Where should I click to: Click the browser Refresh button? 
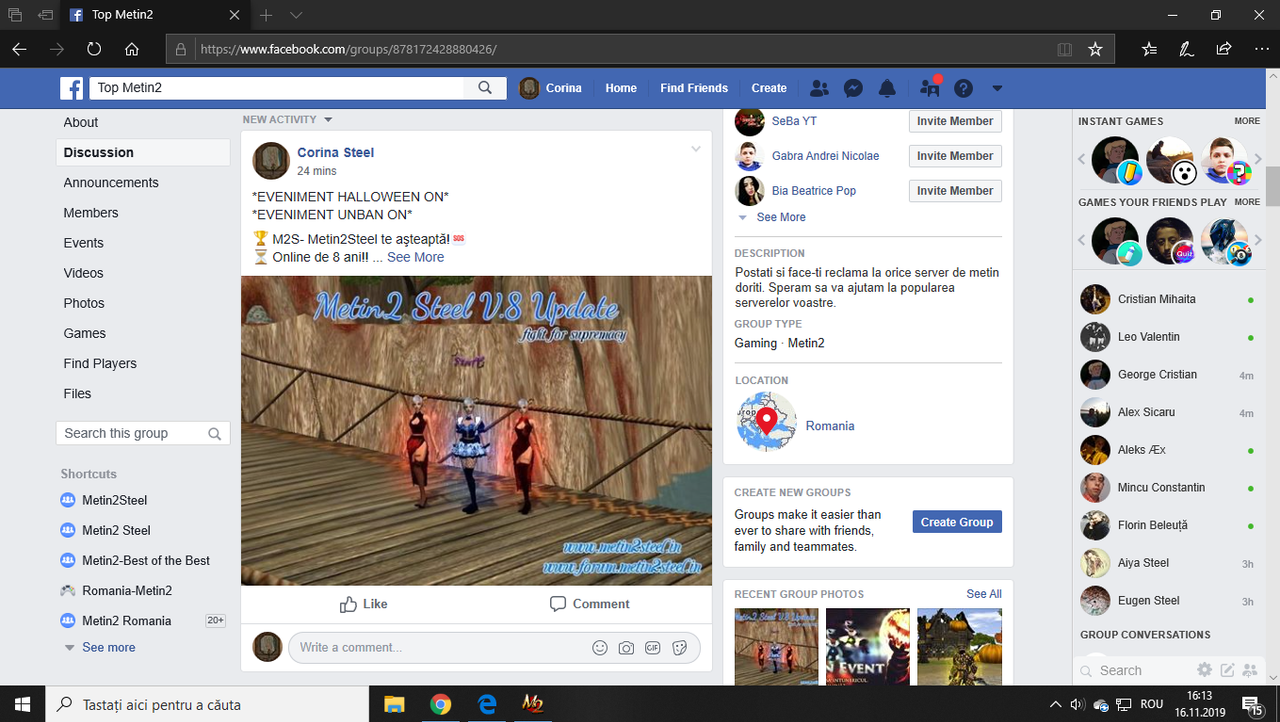(94, 48)
